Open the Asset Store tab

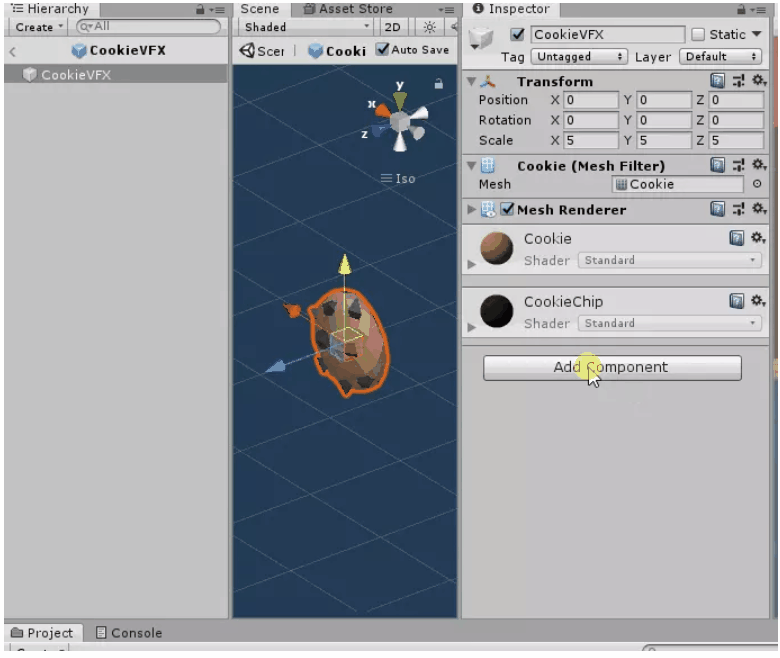(349, 9)
